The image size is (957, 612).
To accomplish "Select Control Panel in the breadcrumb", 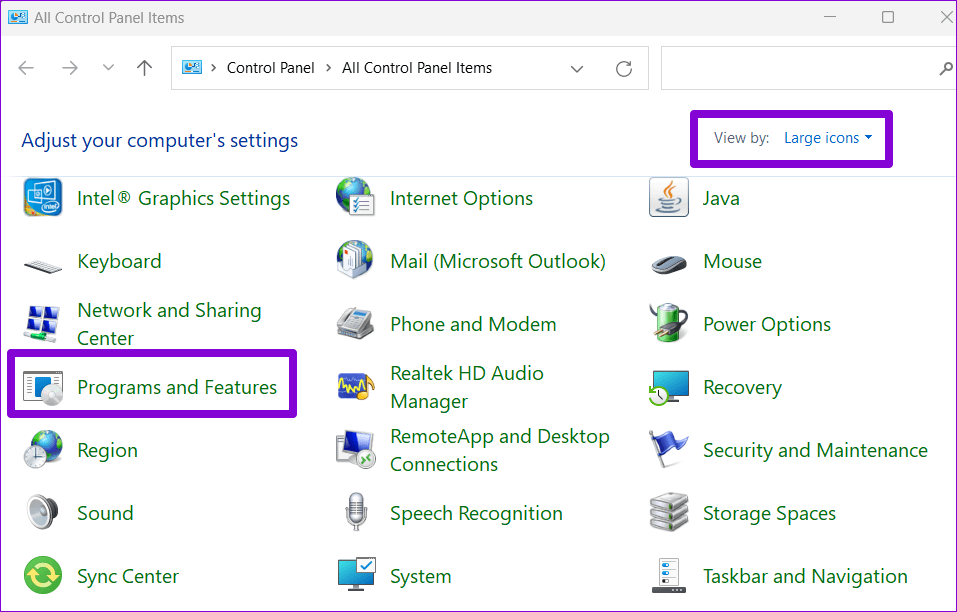I will pyautogui.click(x=271, y=68).
